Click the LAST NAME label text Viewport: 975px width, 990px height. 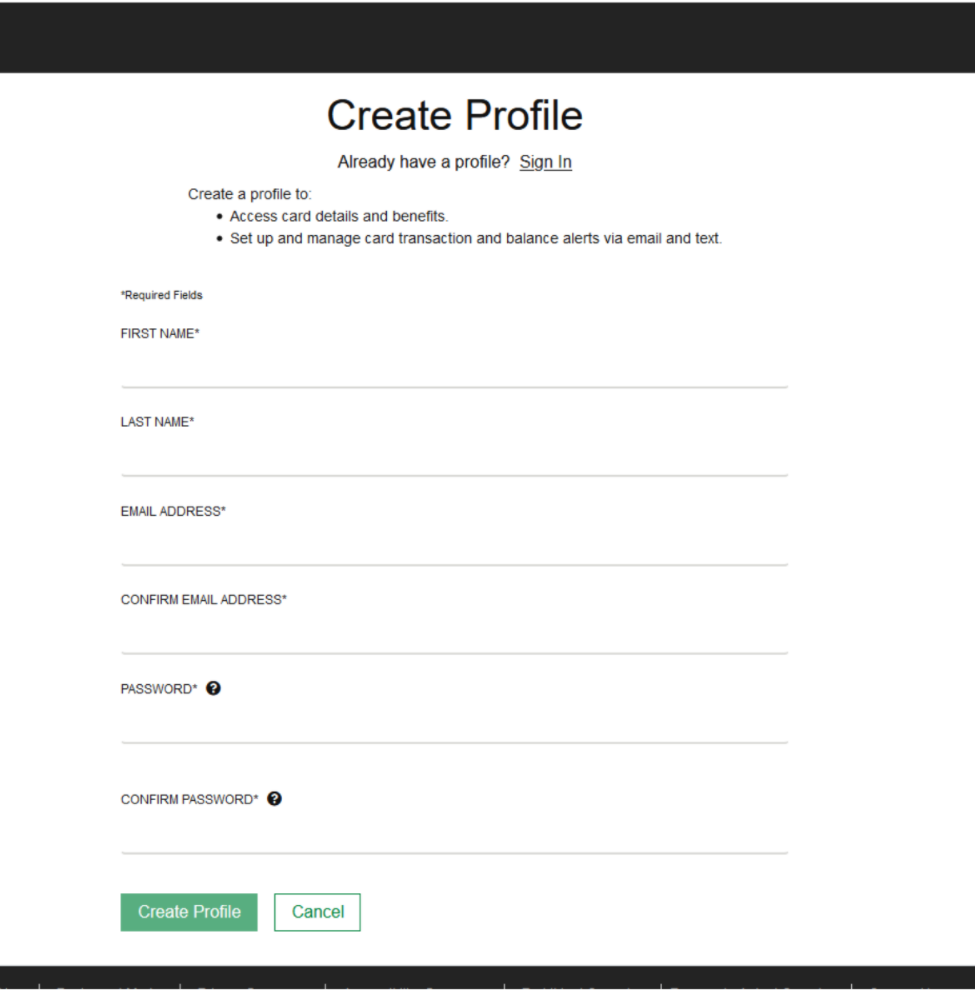tap(157, 422)
